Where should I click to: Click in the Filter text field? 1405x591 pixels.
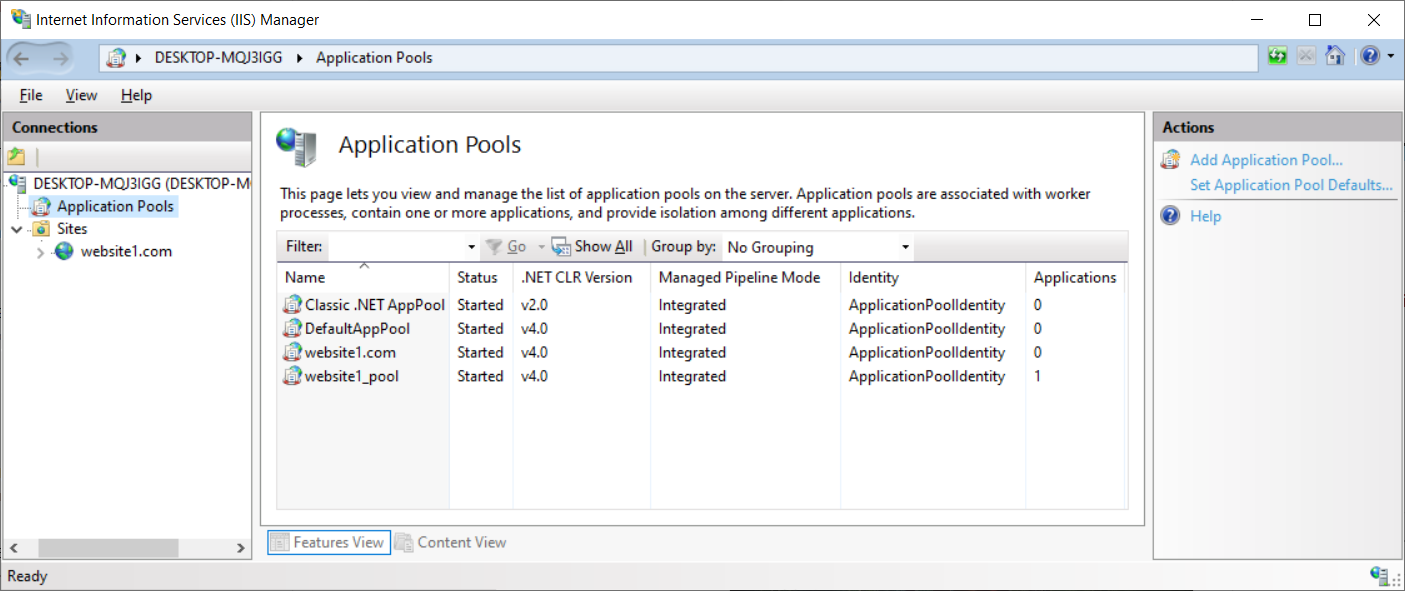[x=397, y=247]
